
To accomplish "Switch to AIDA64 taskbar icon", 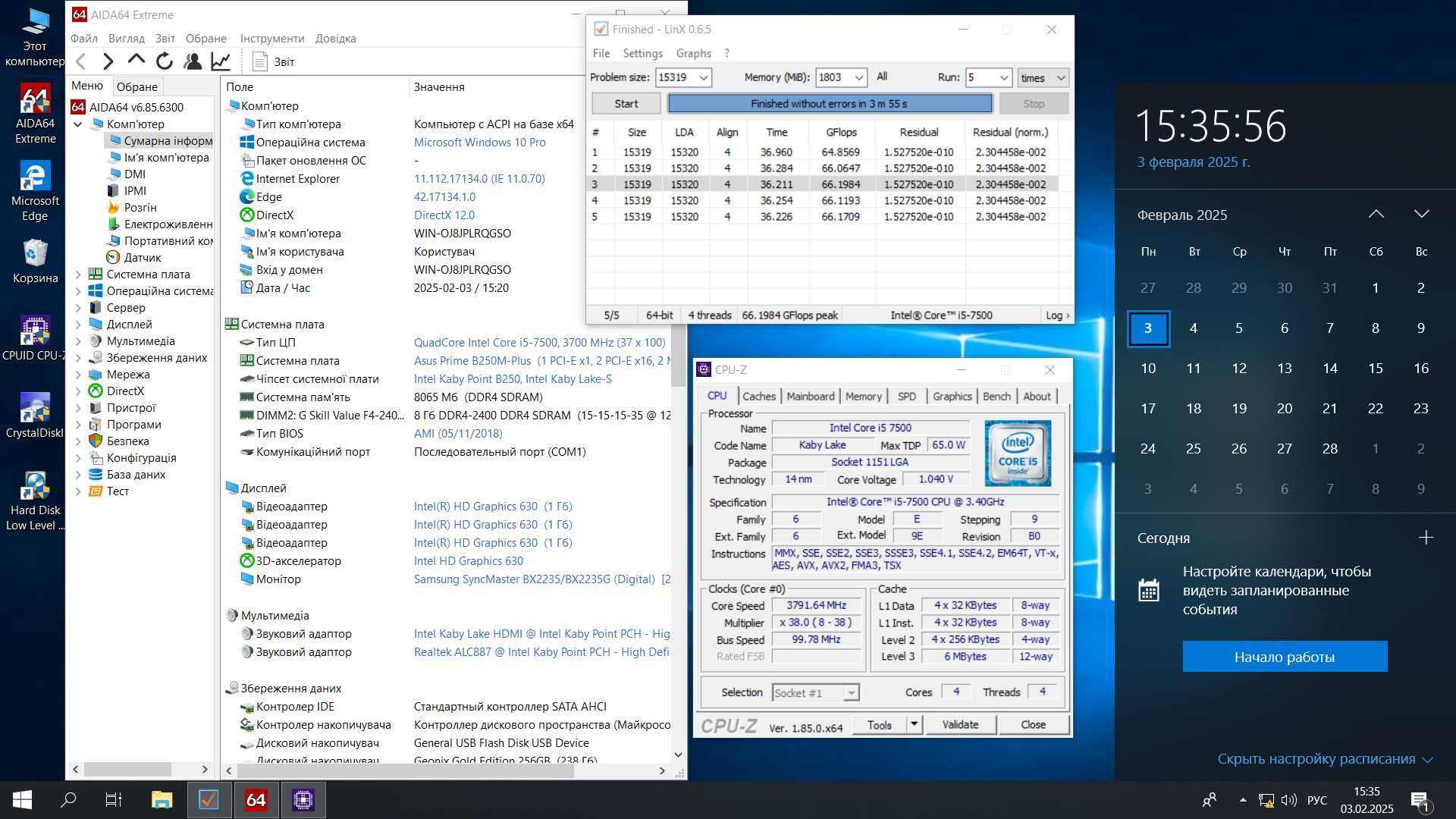I will click(256, 799).
